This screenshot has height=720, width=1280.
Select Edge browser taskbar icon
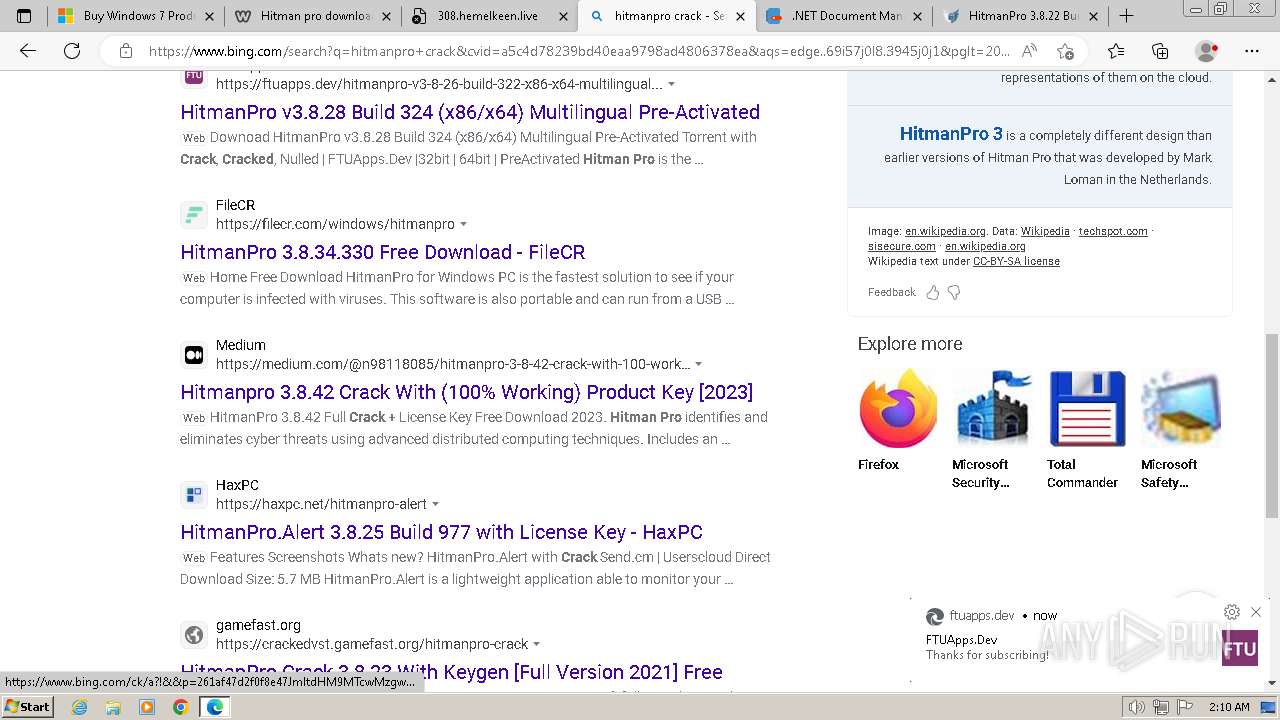(x=214, y=707)
